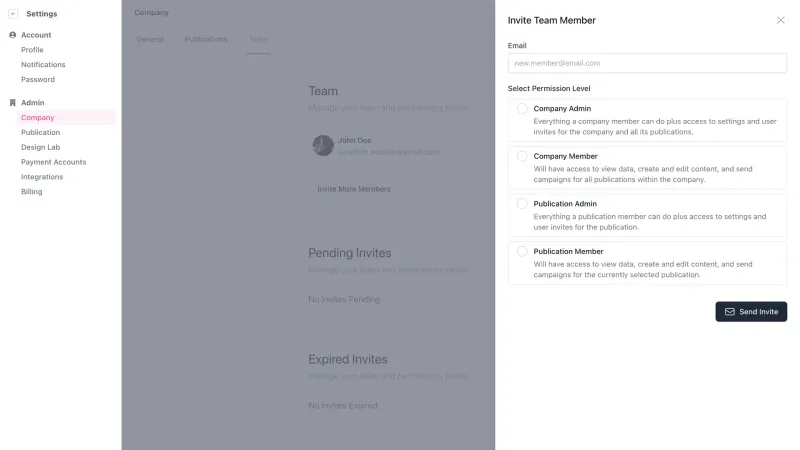
Task: Select the Company Admin radio option
Action: [x=522, y=109]
